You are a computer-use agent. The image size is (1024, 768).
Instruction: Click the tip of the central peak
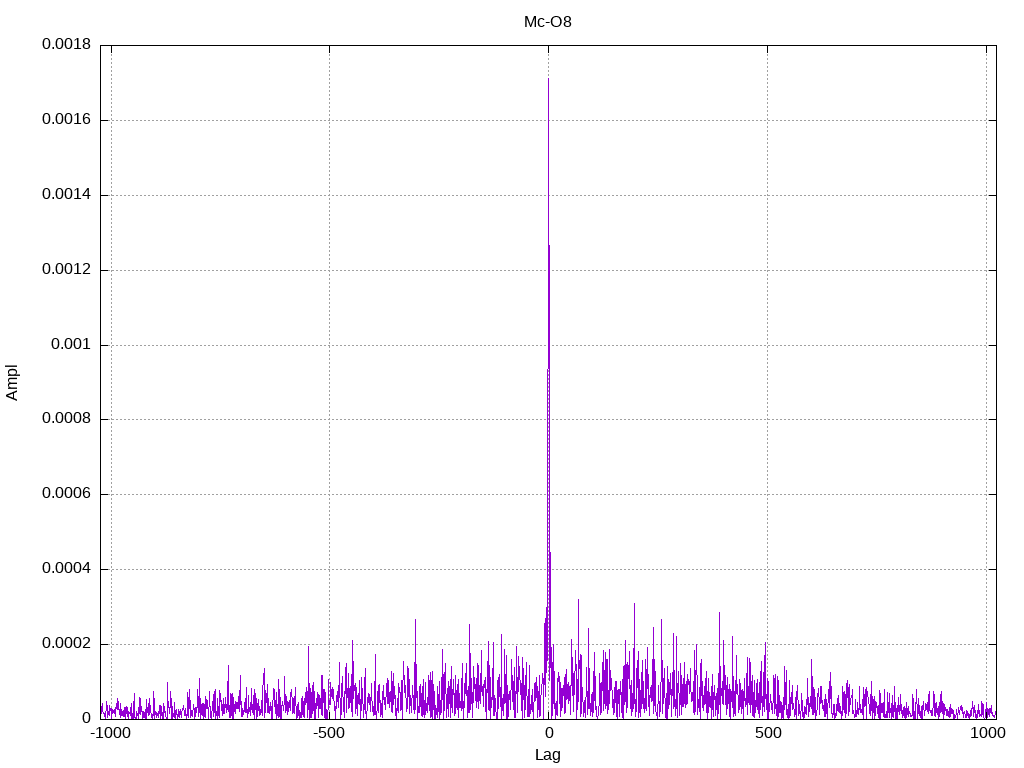pyautogui.click(x=548, y=79)
